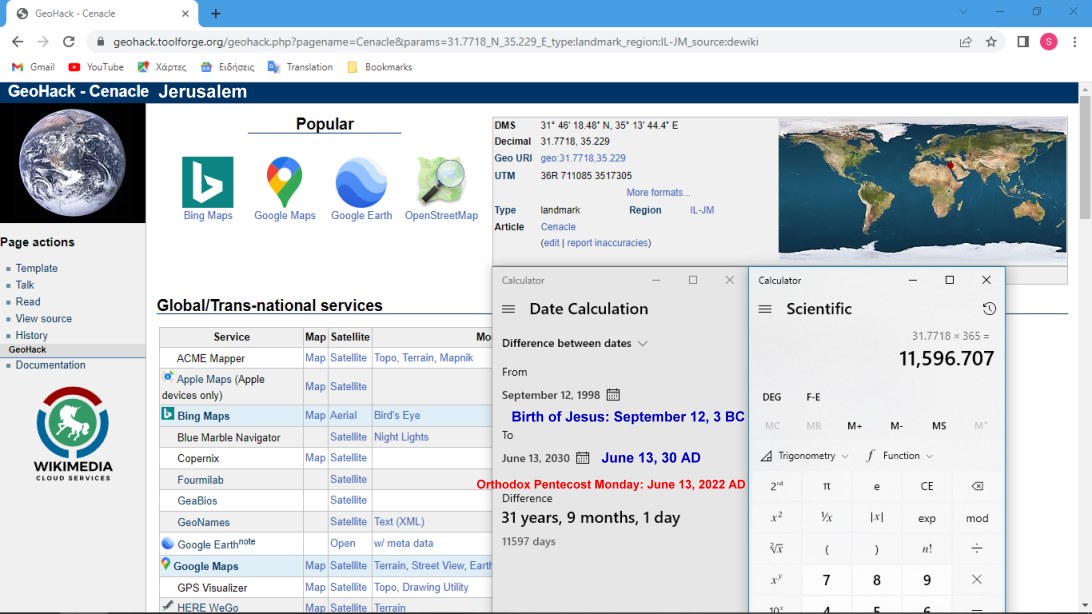Share this page from address bar icon

tap(965, 42)
